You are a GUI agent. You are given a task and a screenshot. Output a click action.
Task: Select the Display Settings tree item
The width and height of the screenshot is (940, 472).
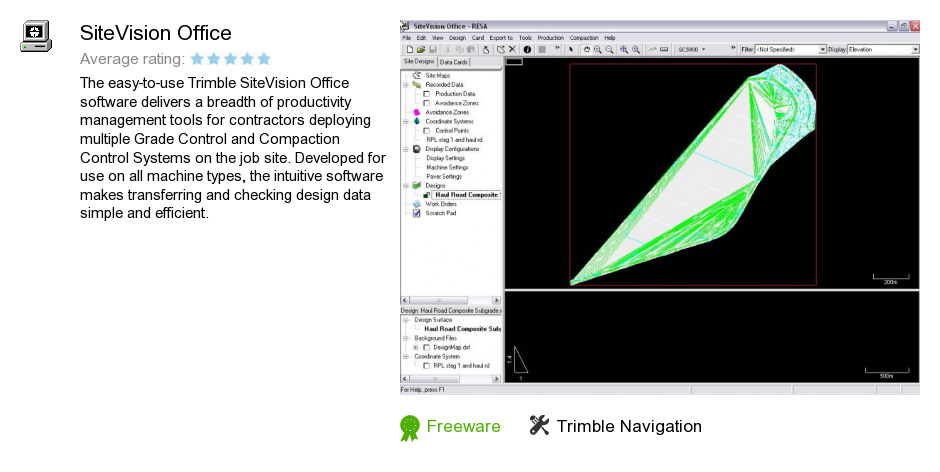[445, 158]
